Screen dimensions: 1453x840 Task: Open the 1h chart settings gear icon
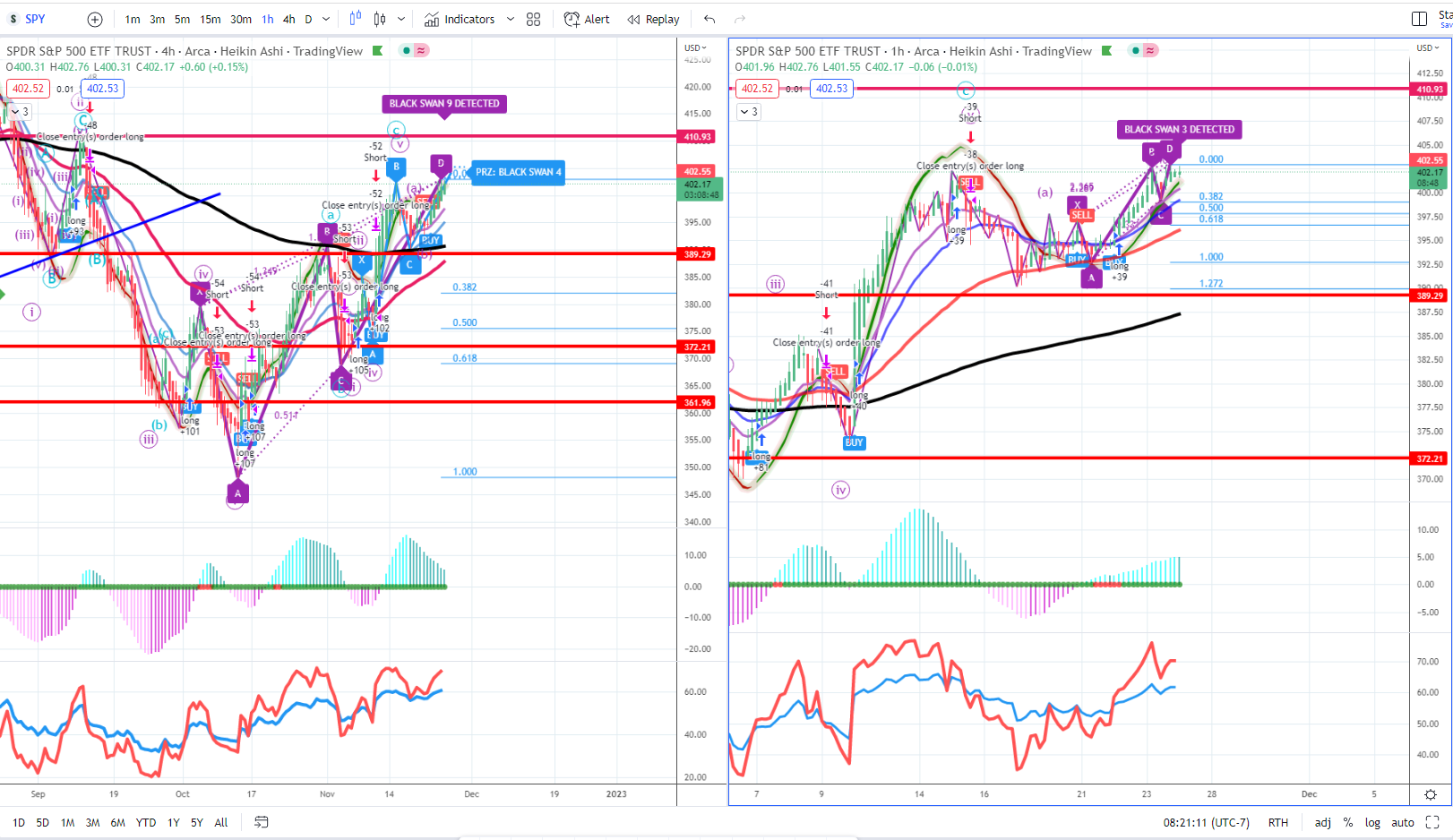coord(1431,794)
